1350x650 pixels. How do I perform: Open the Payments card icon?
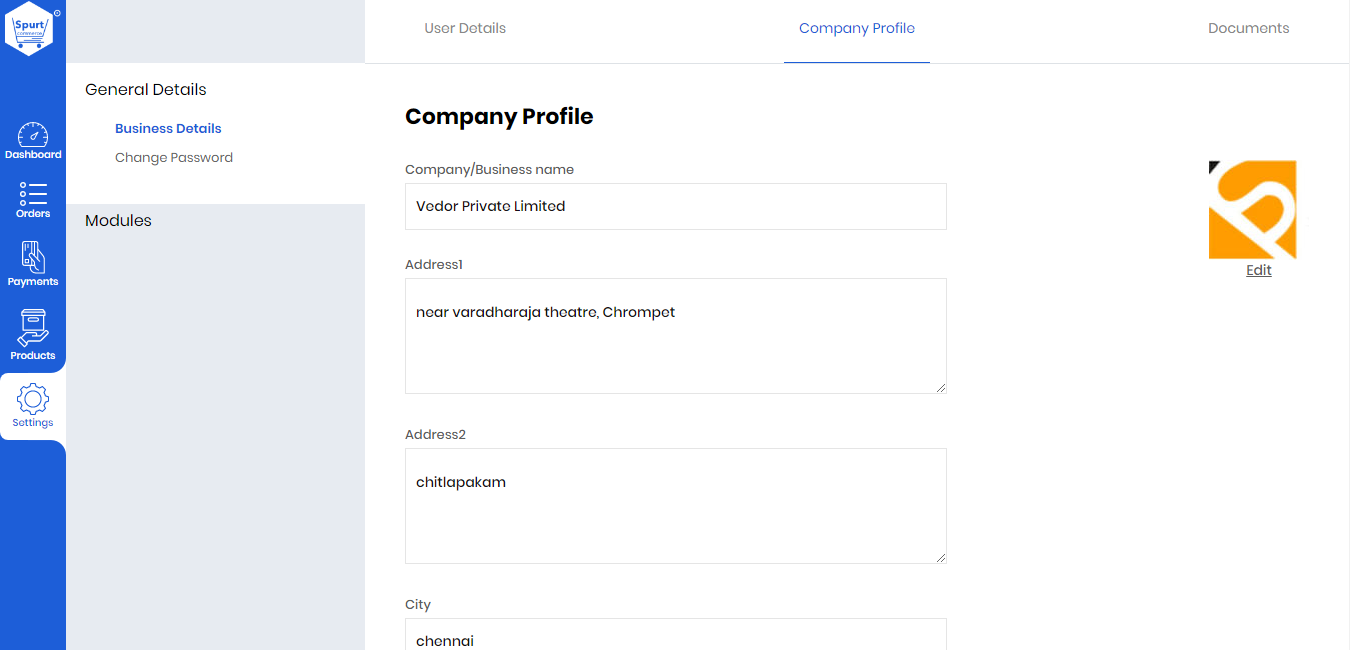(x=33, y=257)
